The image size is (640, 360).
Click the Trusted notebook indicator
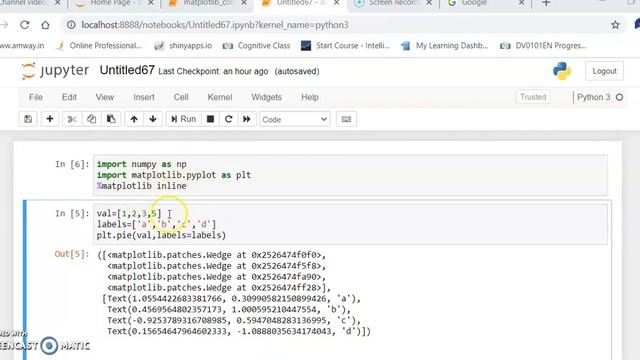pyautogui.click(x=533, y=97)
